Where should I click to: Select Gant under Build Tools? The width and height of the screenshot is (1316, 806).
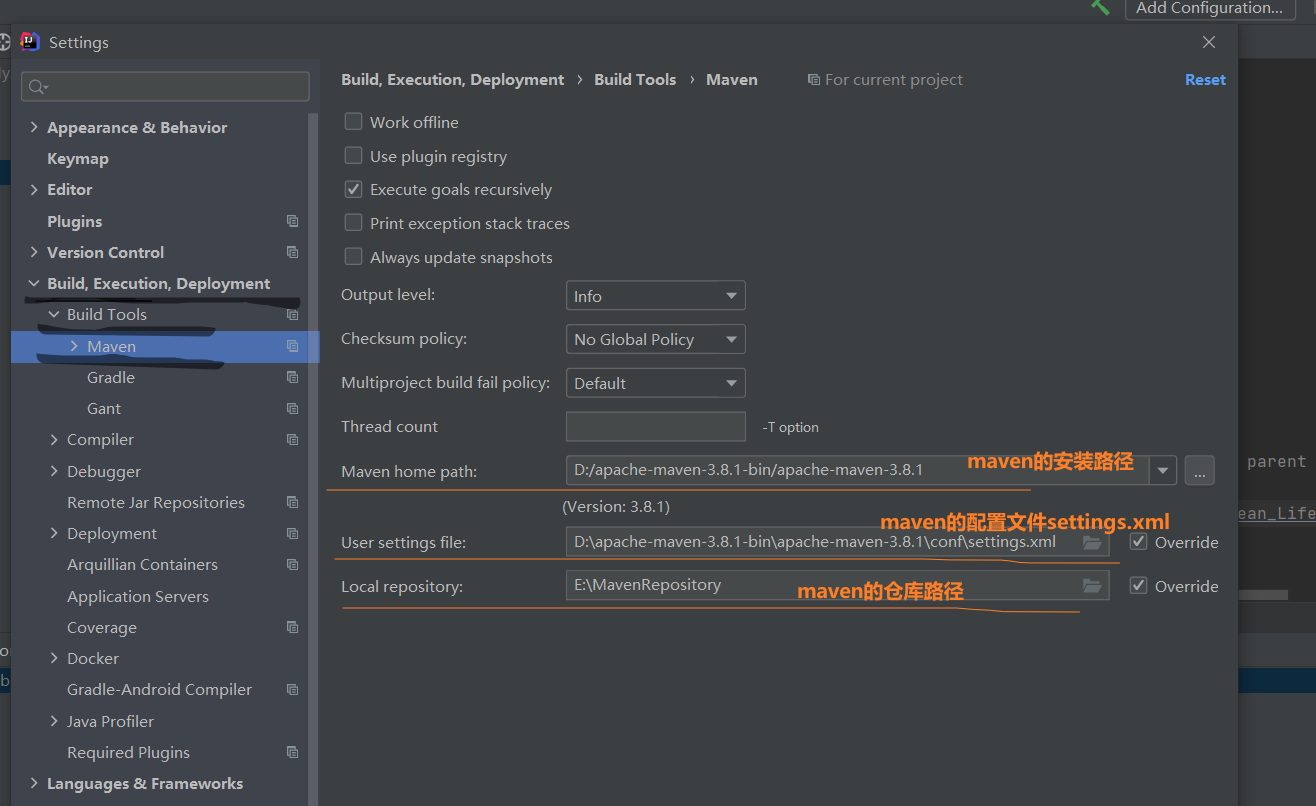[104, 408]
